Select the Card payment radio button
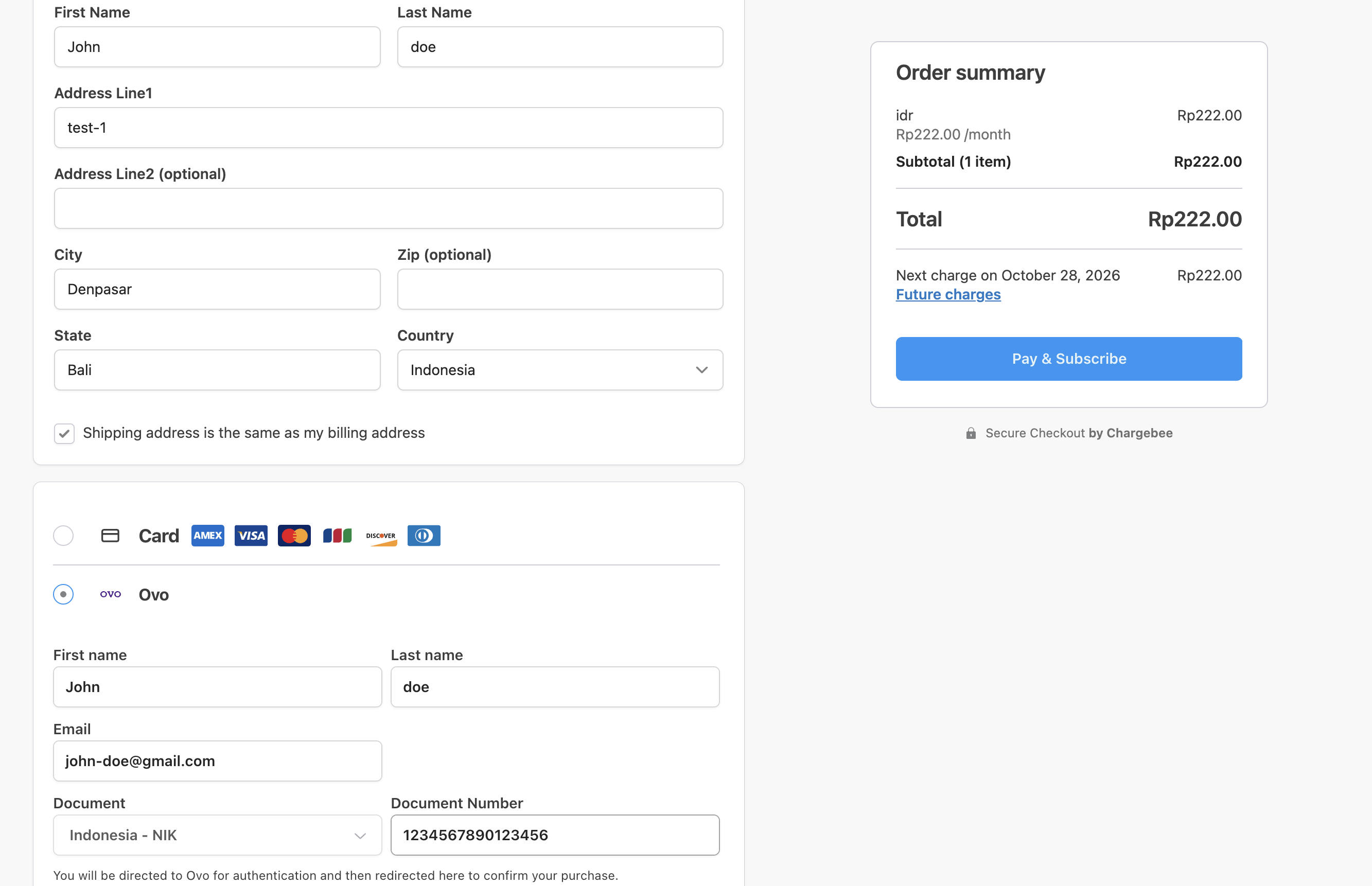The height and width of the screenshot is (886, 1372). pyautogui.click(x=63, y=536)
